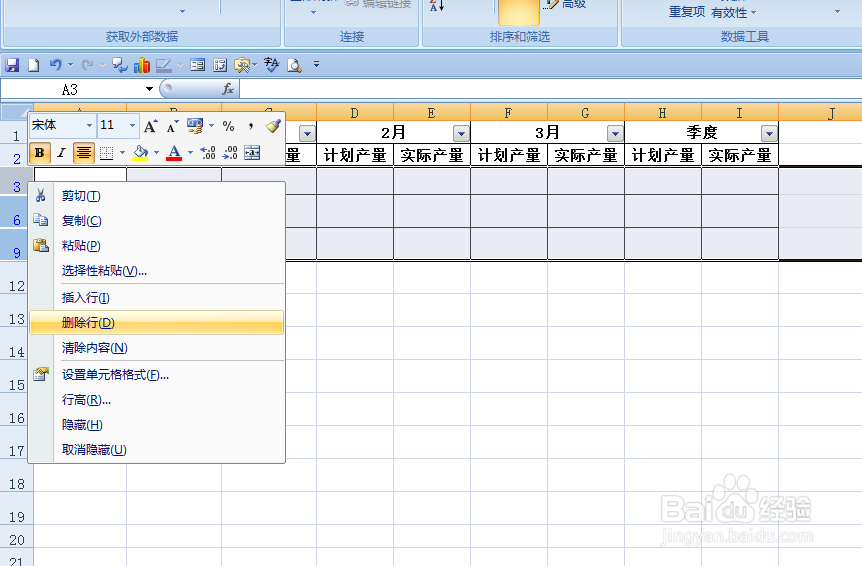This screenshot has height=566, width=862.
Task: Save the workbook from Quick Access Toolbar
Action: (12, 65)
